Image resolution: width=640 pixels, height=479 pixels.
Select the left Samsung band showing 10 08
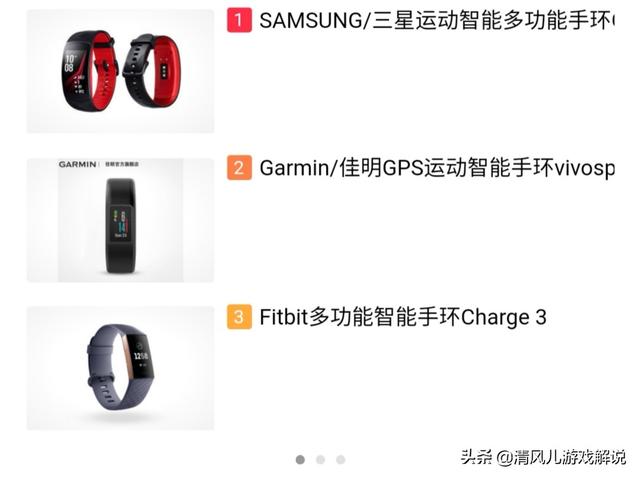point(88,70)
